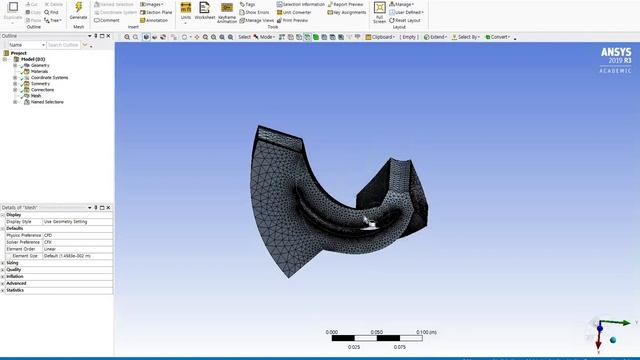The width and height of the screenshot is (640, 360).
Task: Expand the Named Selections tree node
Action: [x=15, y=102]
